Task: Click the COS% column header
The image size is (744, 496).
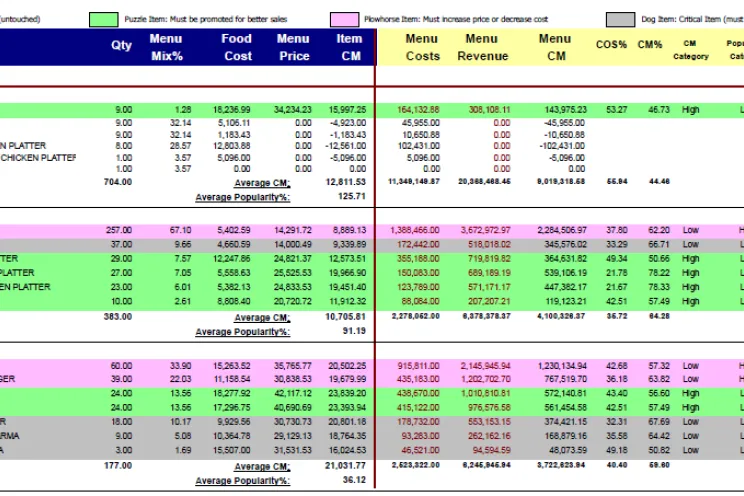Action: click(611, 45)
